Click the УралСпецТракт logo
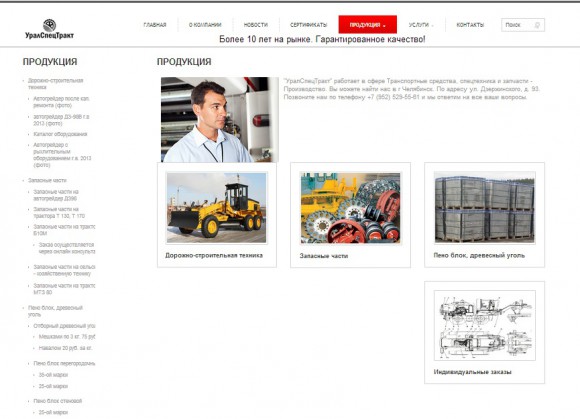 pos(49,29)
